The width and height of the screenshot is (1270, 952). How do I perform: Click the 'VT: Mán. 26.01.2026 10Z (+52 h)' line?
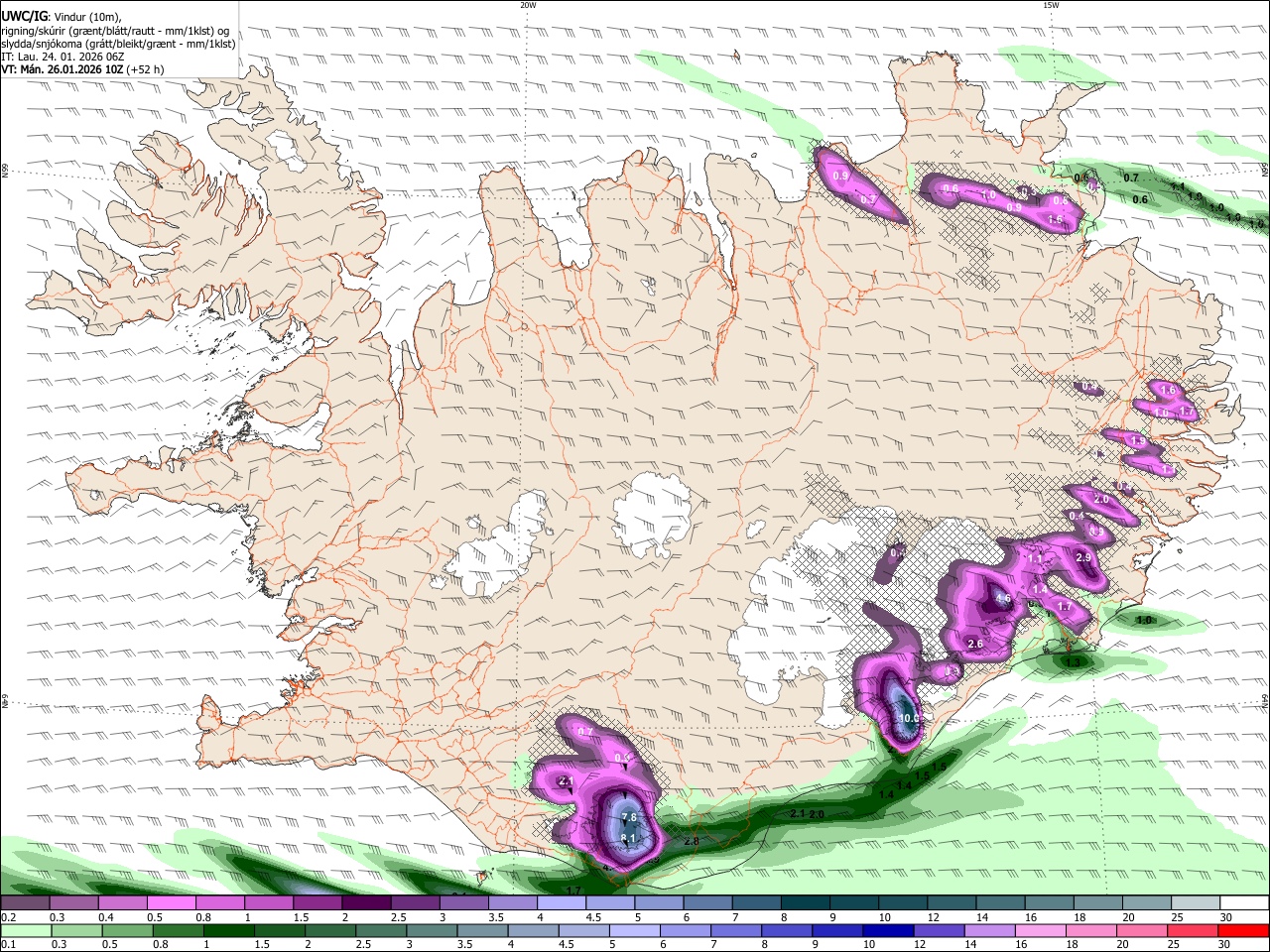(82, 69)
